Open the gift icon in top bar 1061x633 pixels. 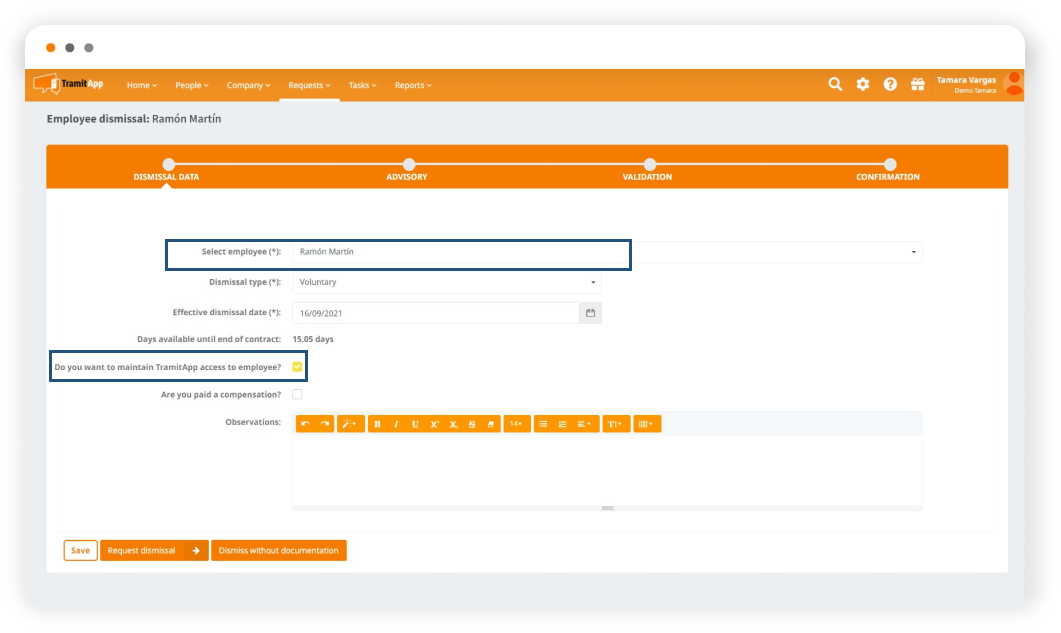[x=917, y=85]
